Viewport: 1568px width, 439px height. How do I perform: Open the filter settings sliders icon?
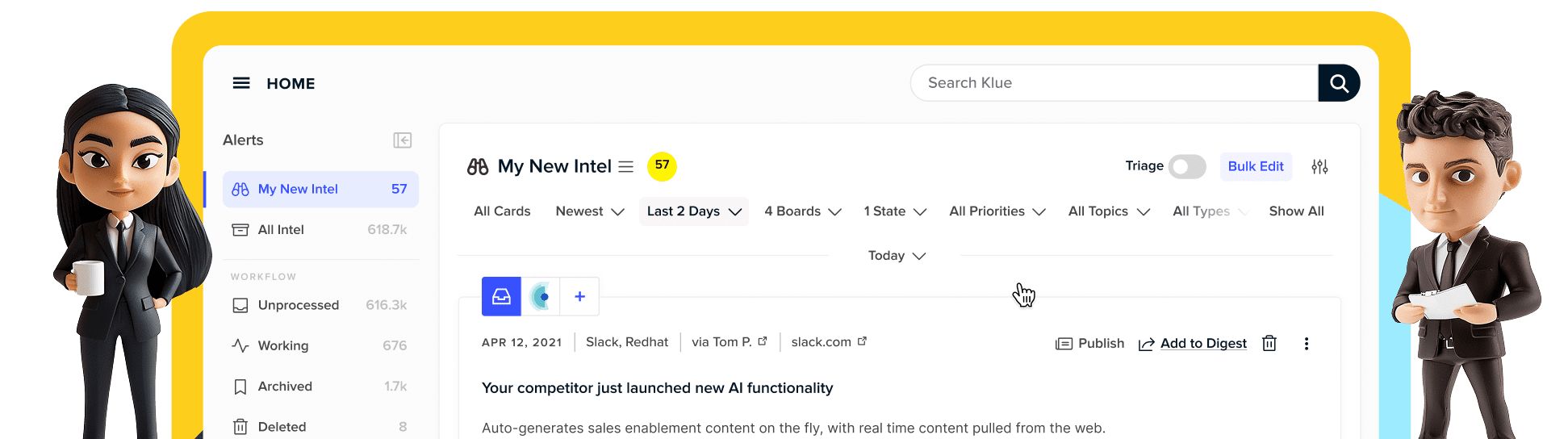click(1319, 167)
